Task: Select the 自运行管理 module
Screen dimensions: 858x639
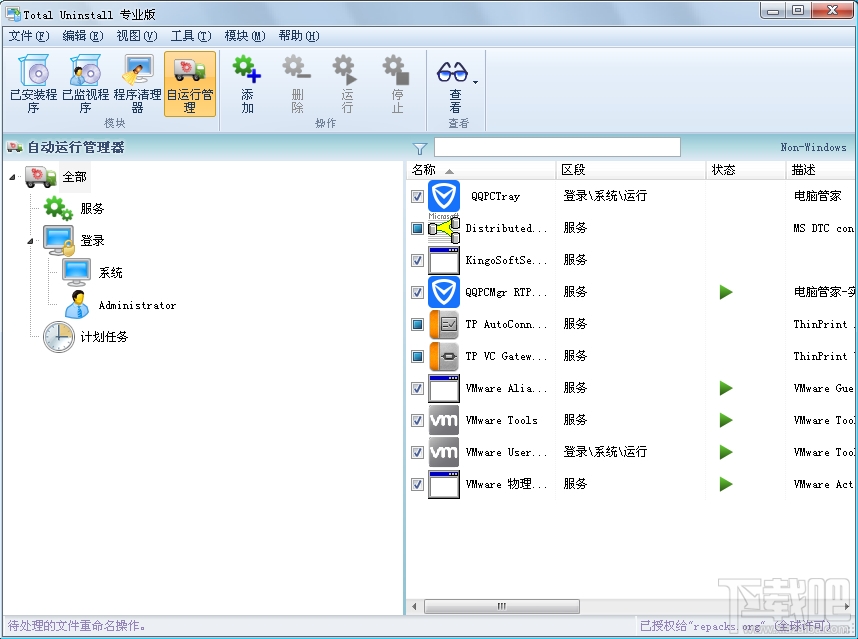Action: pyautogui.click(x=190, y=85)
